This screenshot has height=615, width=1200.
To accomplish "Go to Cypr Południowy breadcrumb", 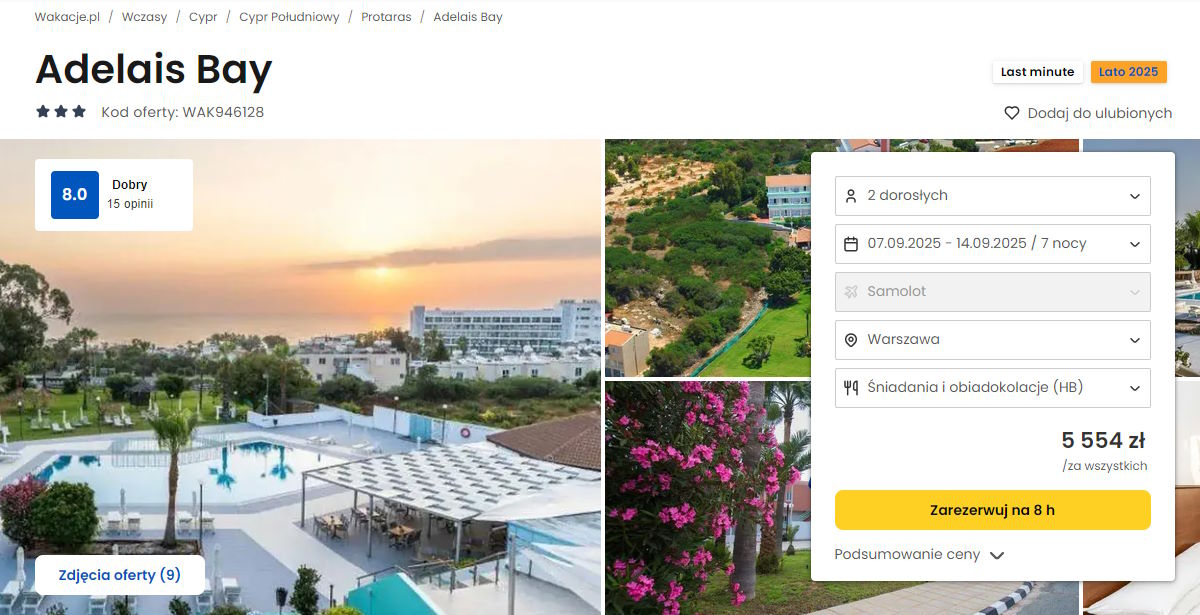I will coord(289,17).
